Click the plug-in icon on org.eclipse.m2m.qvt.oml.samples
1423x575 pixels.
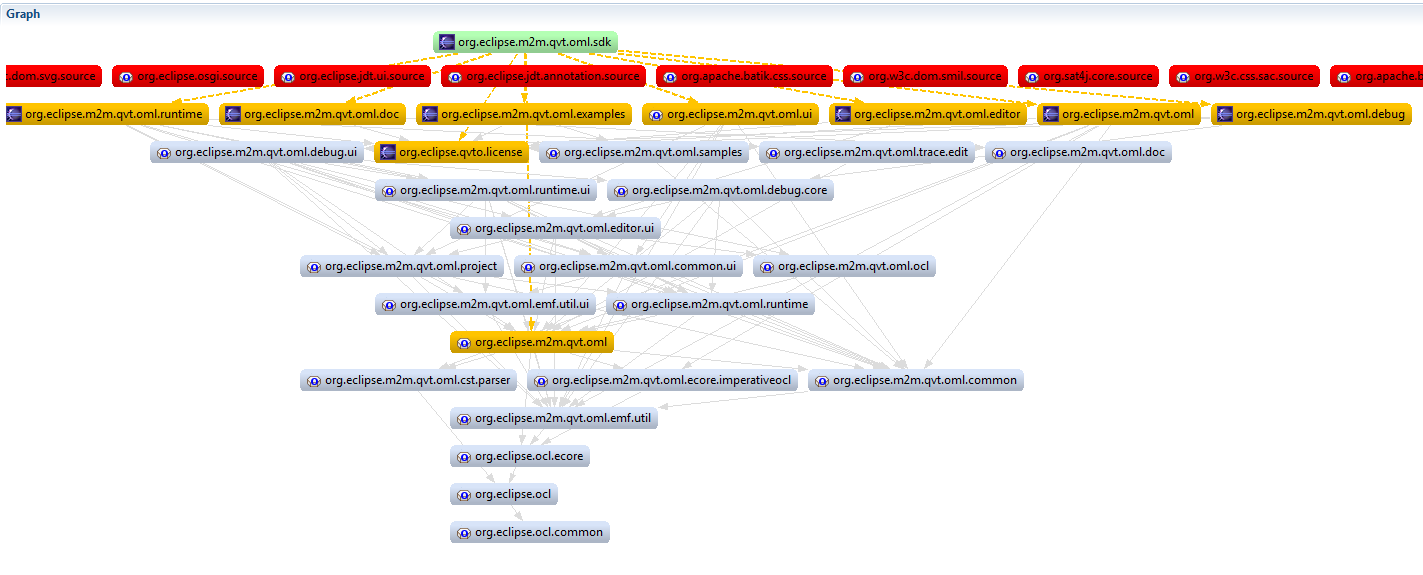click(x=553, y=152)
